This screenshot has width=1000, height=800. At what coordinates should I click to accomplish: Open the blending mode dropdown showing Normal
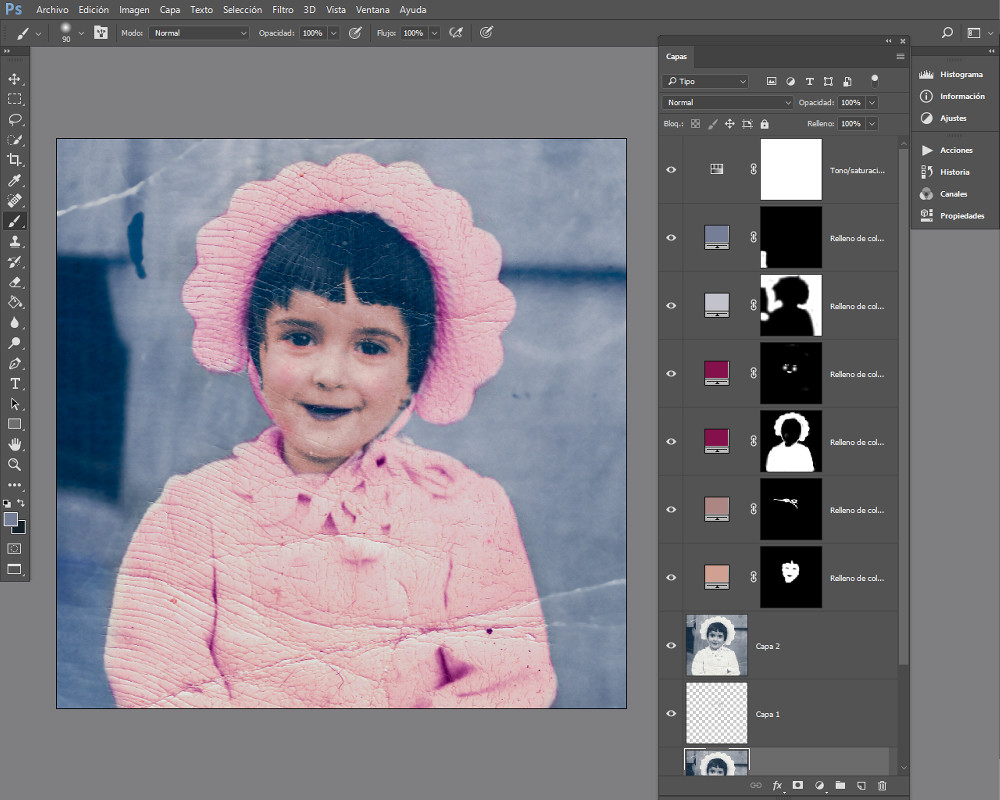coord(727,102)
